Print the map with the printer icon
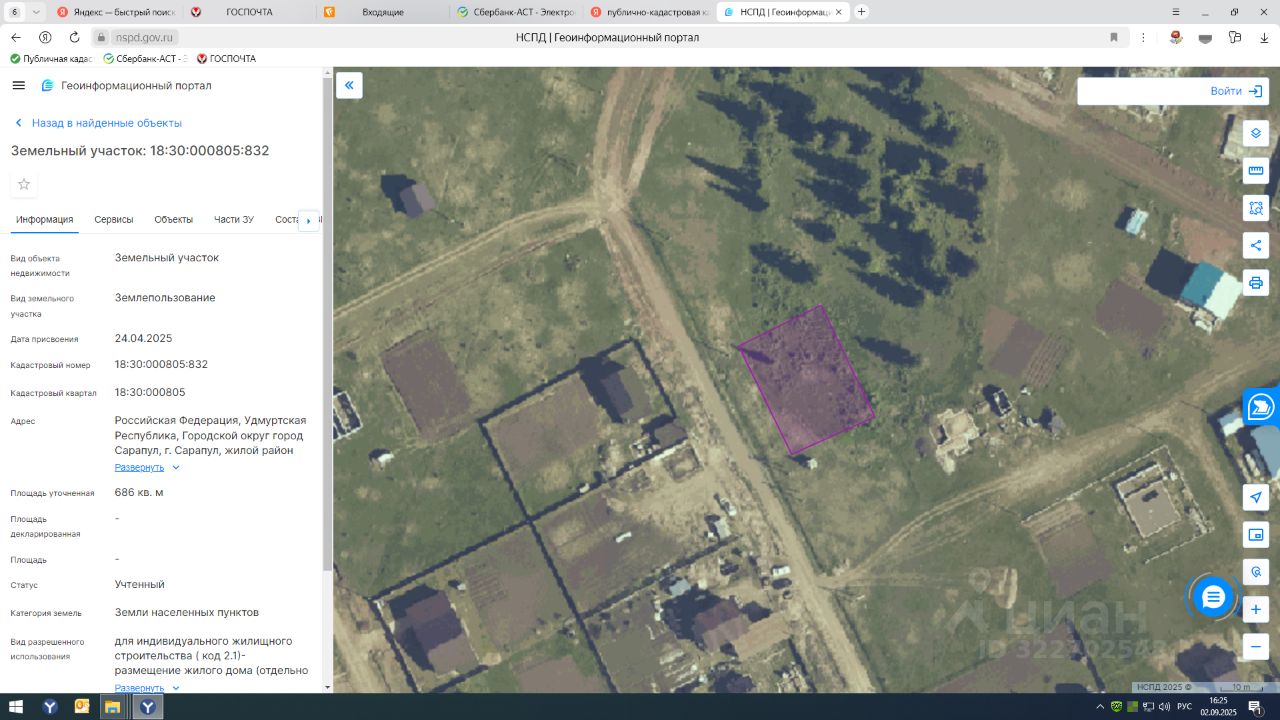The image size is (1280, 720). point(1256,282)
